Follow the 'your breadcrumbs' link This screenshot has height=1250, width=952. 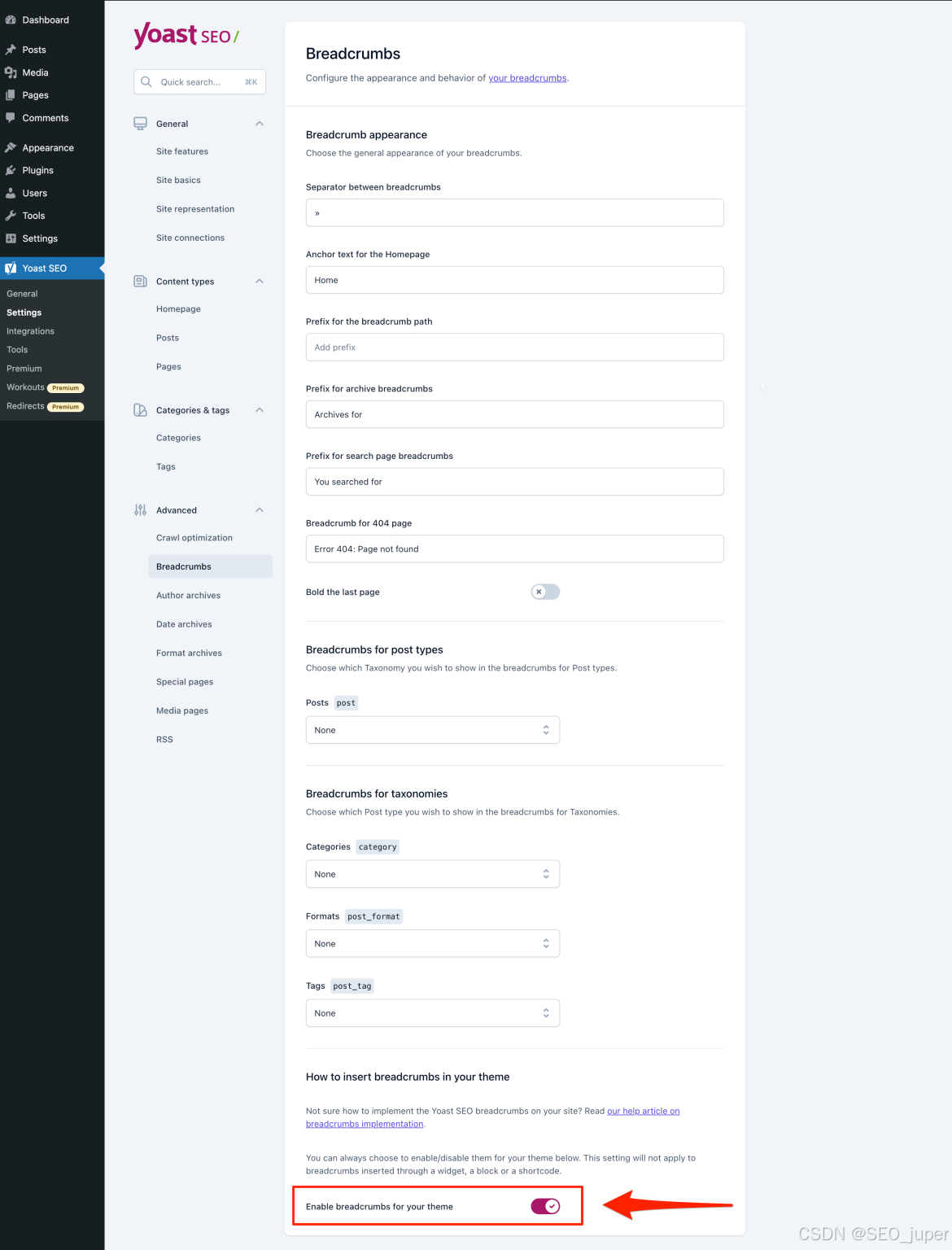point(527,78)
